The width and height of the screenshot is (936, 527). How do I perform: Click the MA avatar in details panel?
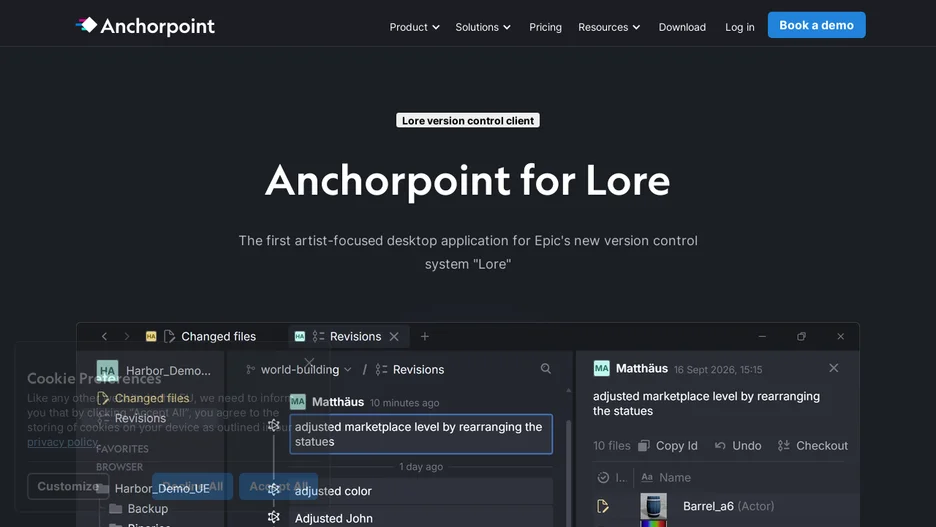click(x=601, y=368)
